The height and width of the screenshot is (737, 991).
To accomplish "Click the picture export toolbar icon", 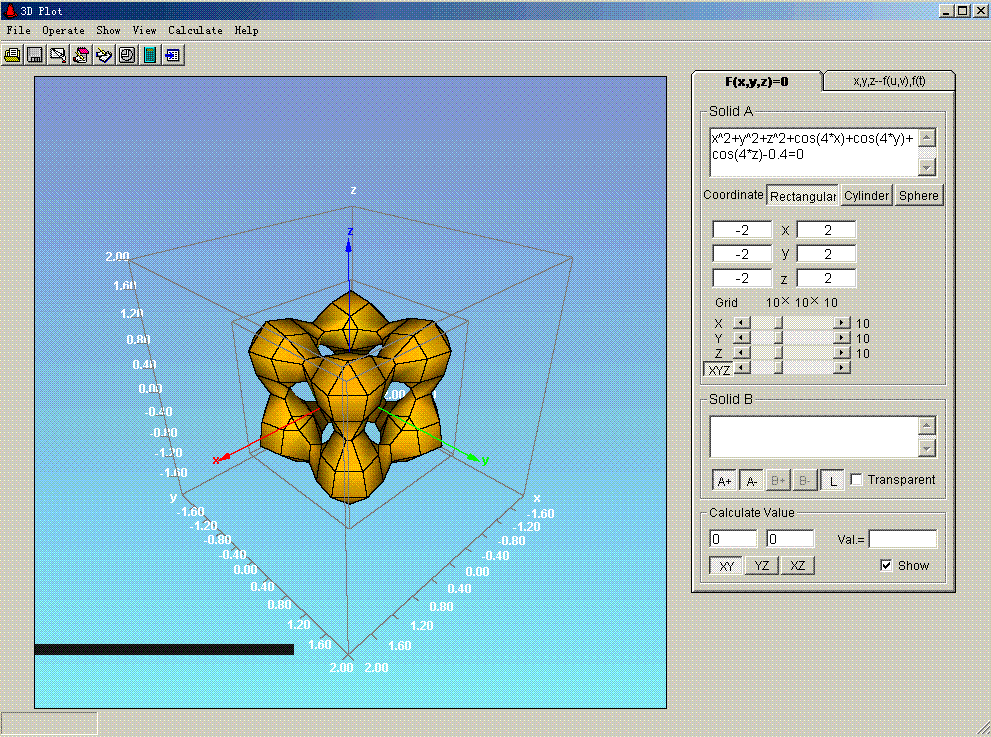I will click(58, 55).
